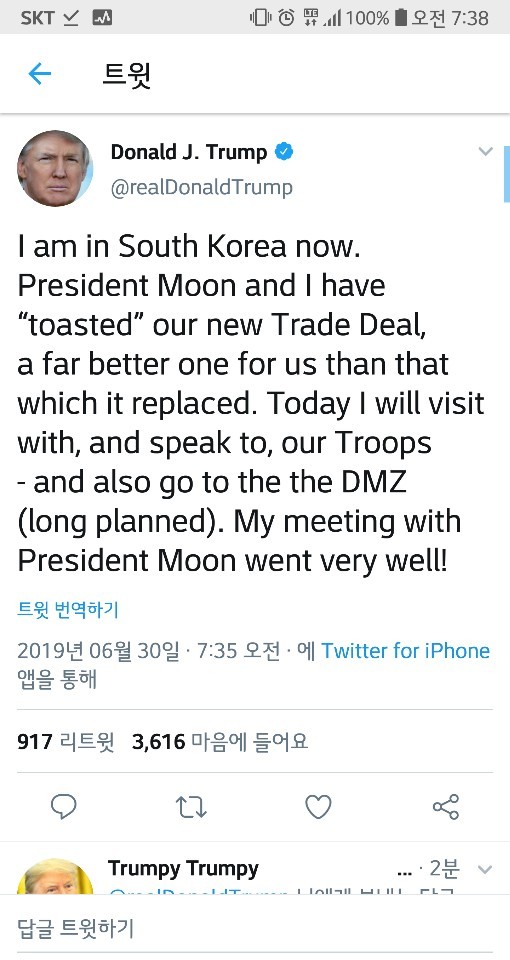The image size is (510, 960).
Task: Open Trumpy Trumpy profile picture
Action: point(55,877)
